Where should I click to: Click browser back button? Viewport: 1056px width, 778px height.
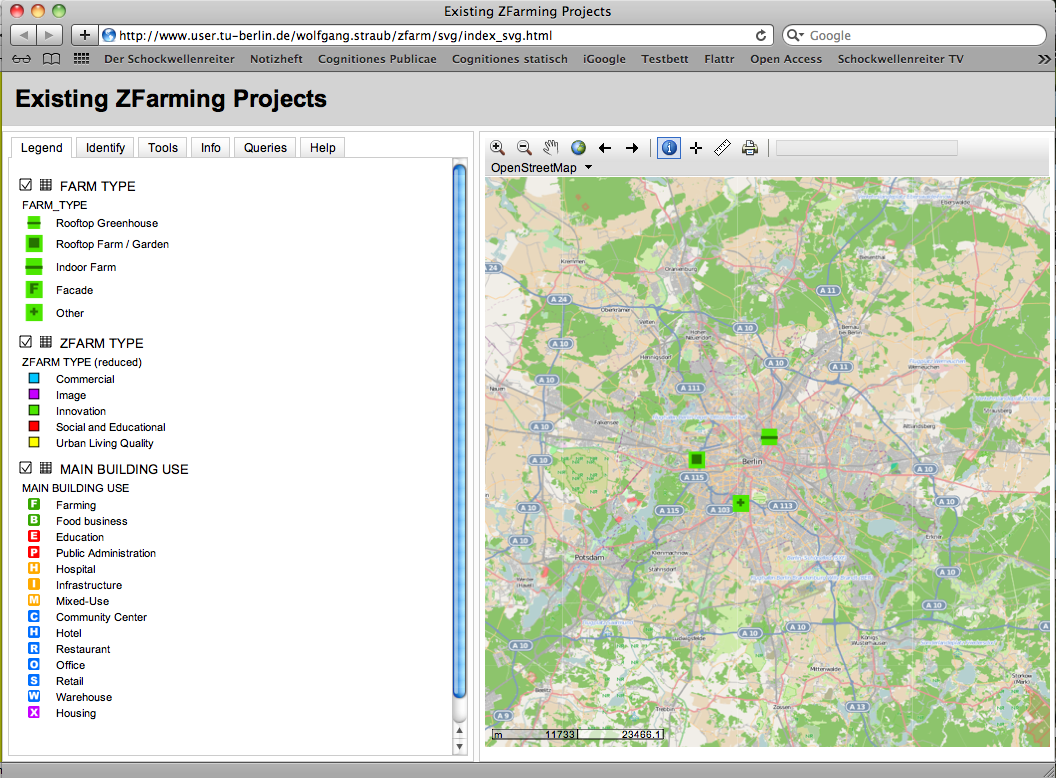pos(24,35)
